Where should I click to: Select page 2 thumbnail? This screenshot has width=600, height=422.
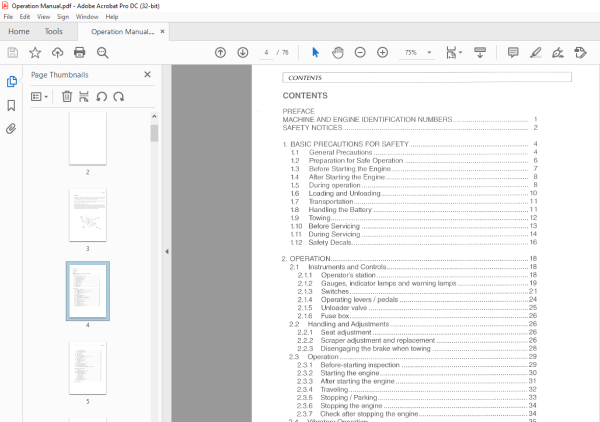(88, 138)
